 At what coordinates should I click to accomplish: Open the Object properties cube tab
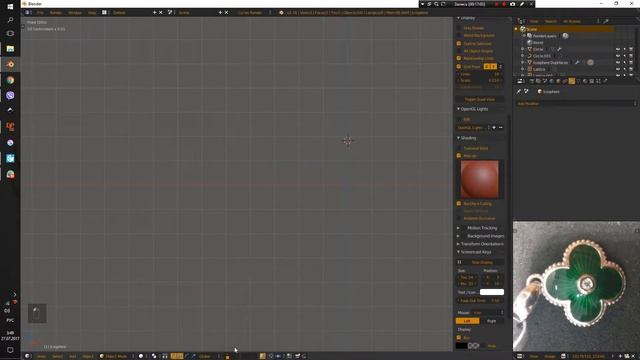pos(558,81)
